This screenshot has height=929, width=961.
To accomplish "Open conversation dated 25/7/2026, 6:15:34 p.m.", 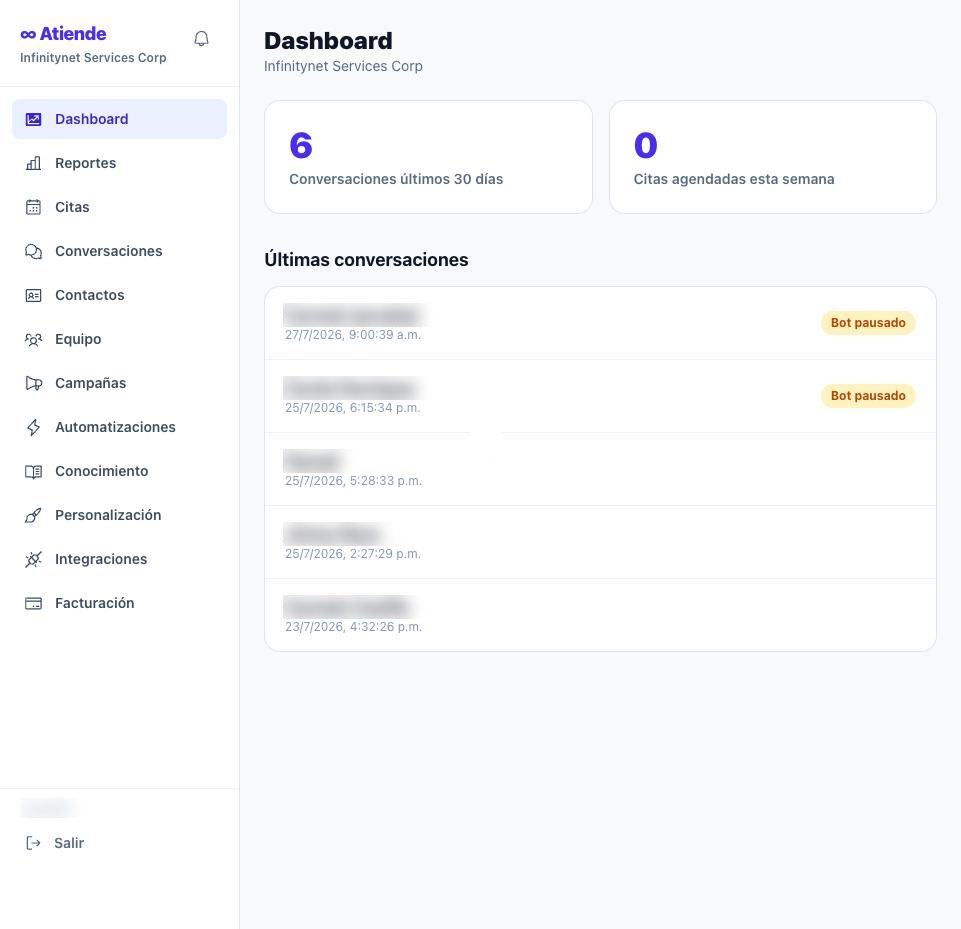I will [x=600, y=396].
